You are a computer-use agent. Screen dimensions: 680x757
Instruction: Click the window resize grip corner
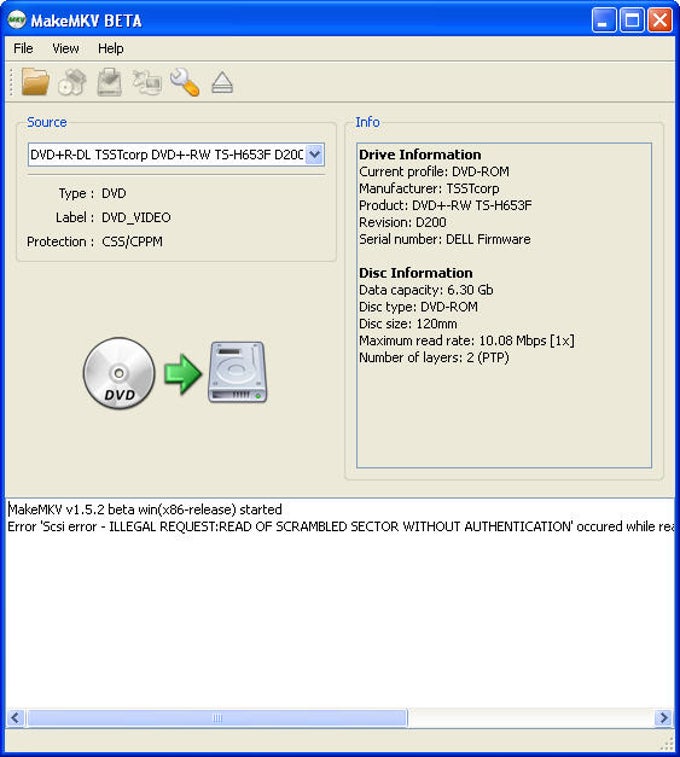[667, 744]
